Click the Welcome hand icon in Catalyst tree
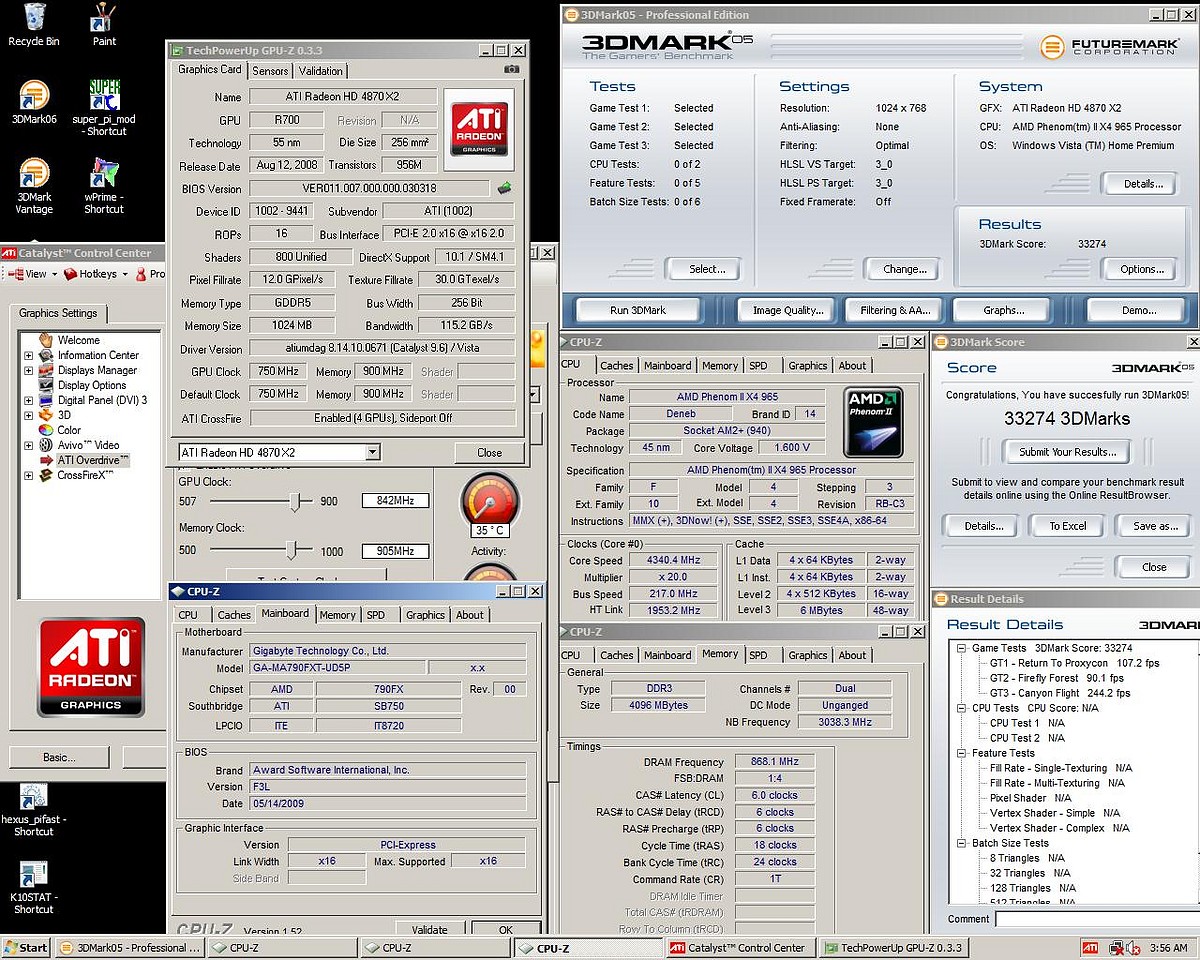The height and width of the screenshot is (960, 1200). point(45,340)
